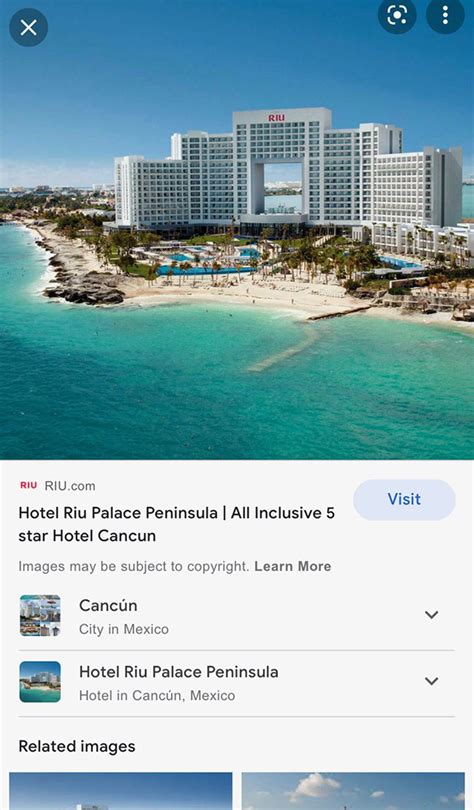The height and width of the screenshot is (810, 474).
Task: Expand the Hotel Riu Palace Peninsula chevron
Action: click(432, 681)
